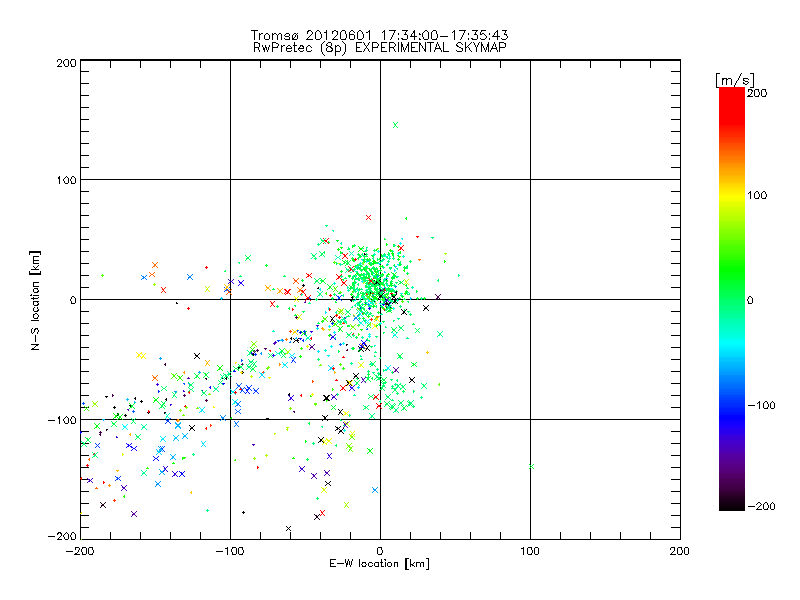Click the N-S axis tick label "100"
Viewport: 800px width, 600px height.
click(66, 180)
